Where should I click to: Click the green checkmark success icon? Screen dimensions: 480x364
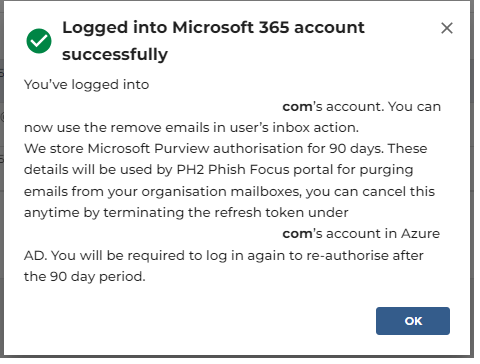coord(39,41)
